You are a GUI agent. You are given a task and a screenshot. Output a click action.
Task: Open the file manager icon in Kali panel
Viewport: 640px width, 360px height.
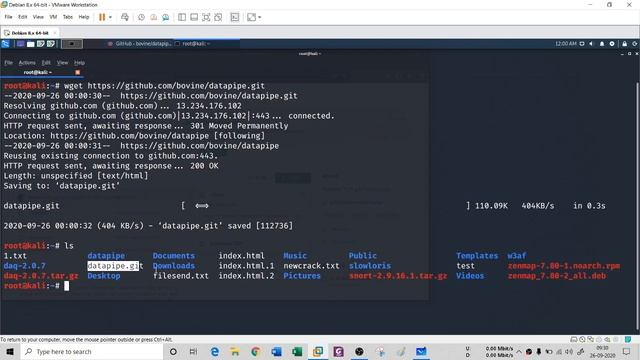(x=31, y=44)
